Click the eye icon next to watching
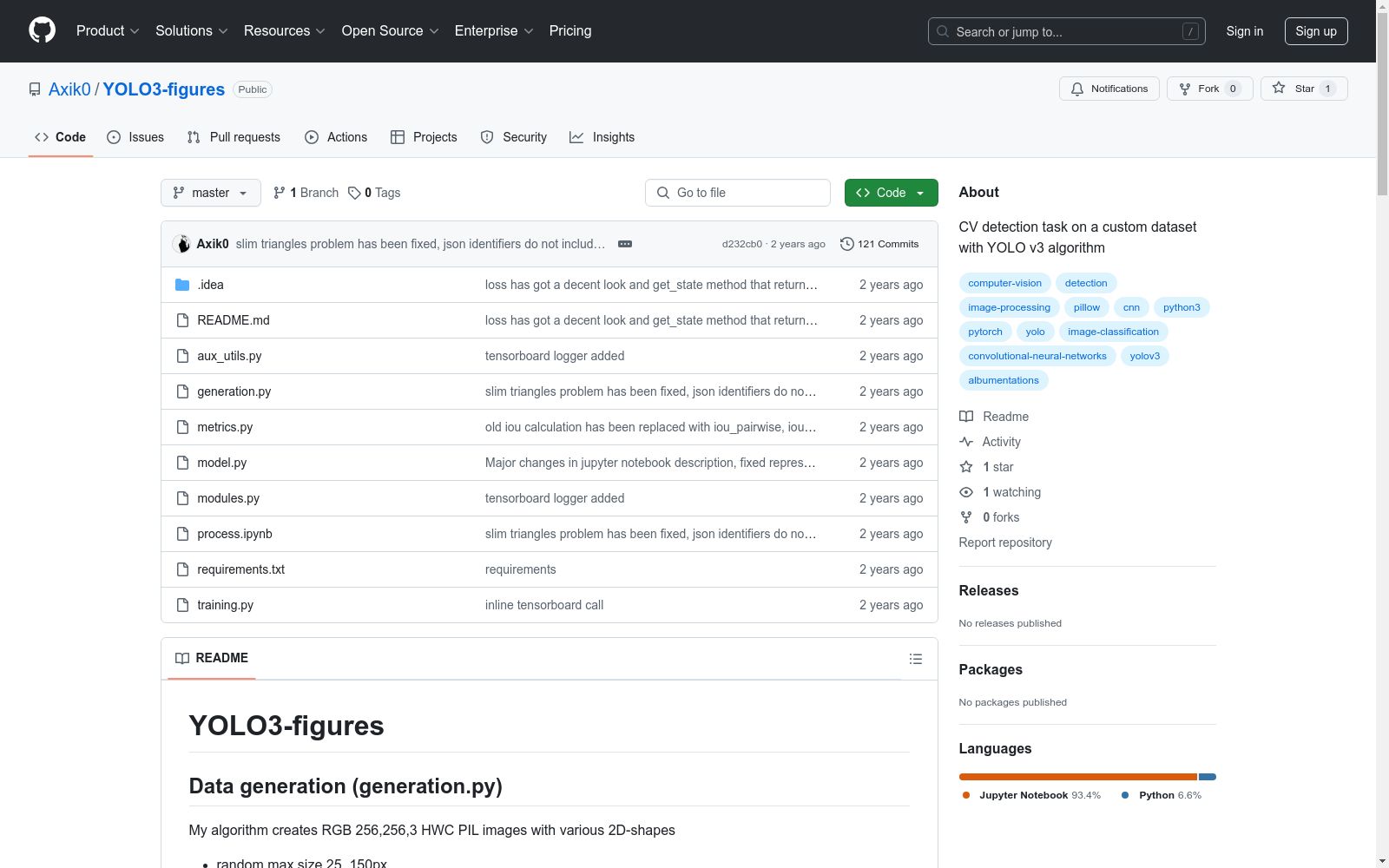1389x868 pixels. coord(966,492)
